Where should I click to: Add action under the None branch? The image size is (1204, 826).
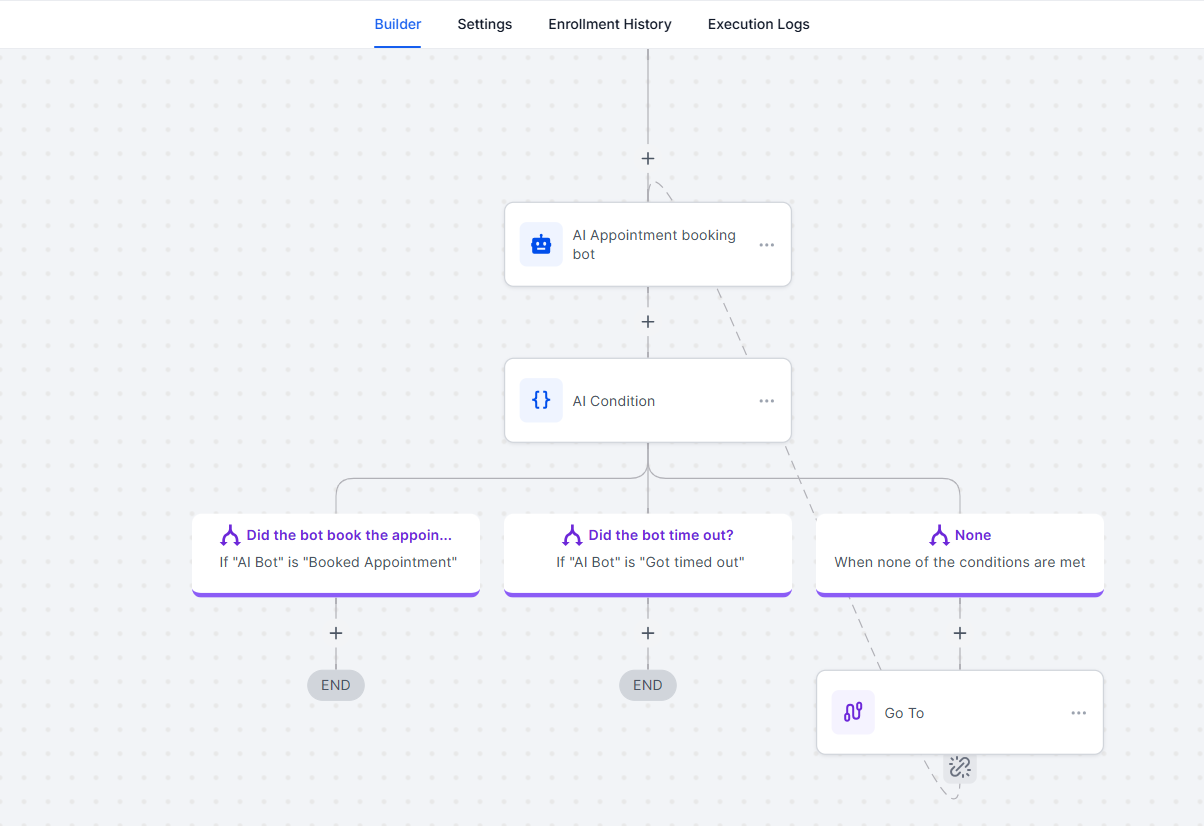(x=960, y=633)
